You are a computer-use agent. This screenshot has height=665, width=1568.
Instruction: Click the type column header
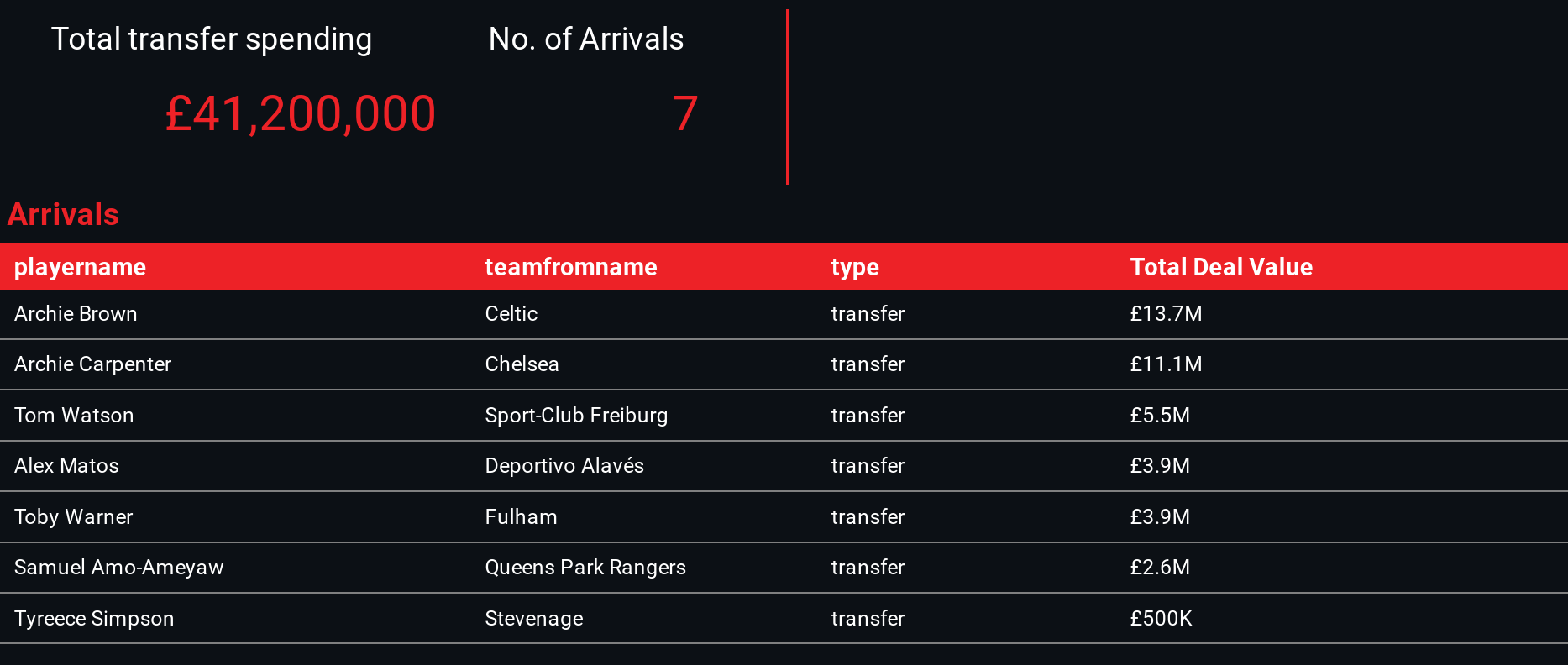(x=854, y=267)
